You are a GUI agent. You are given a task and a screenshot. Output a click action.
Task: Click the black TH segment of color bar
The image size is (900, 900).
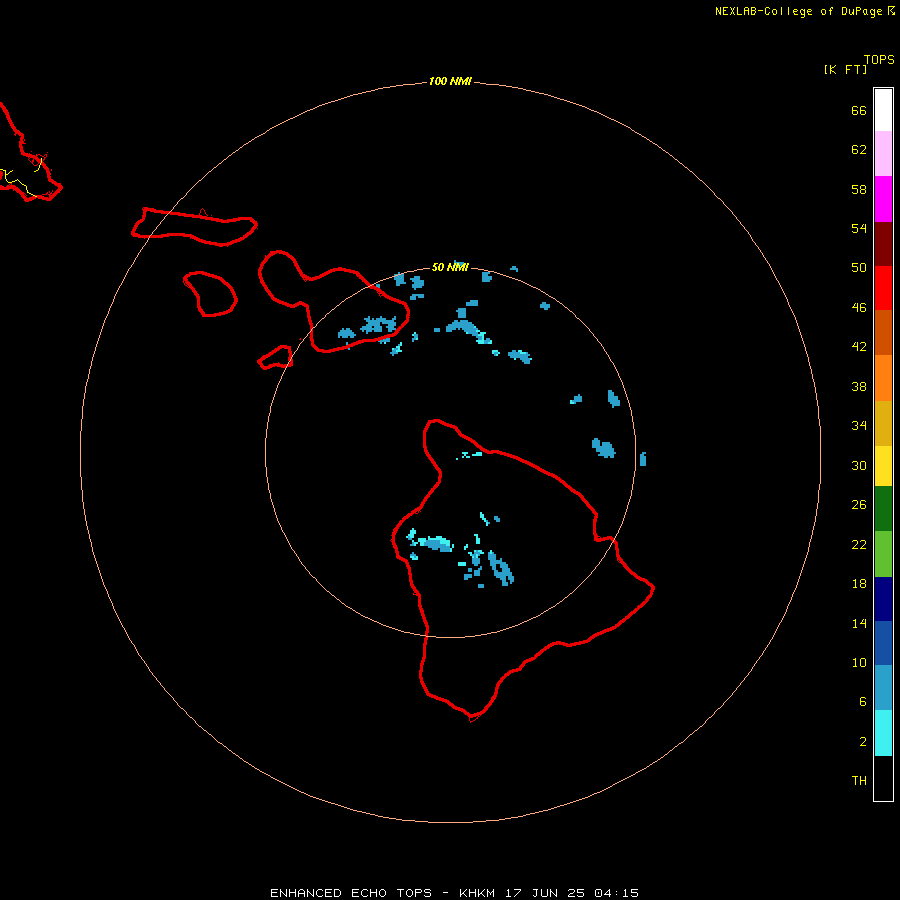pos(883,778)
